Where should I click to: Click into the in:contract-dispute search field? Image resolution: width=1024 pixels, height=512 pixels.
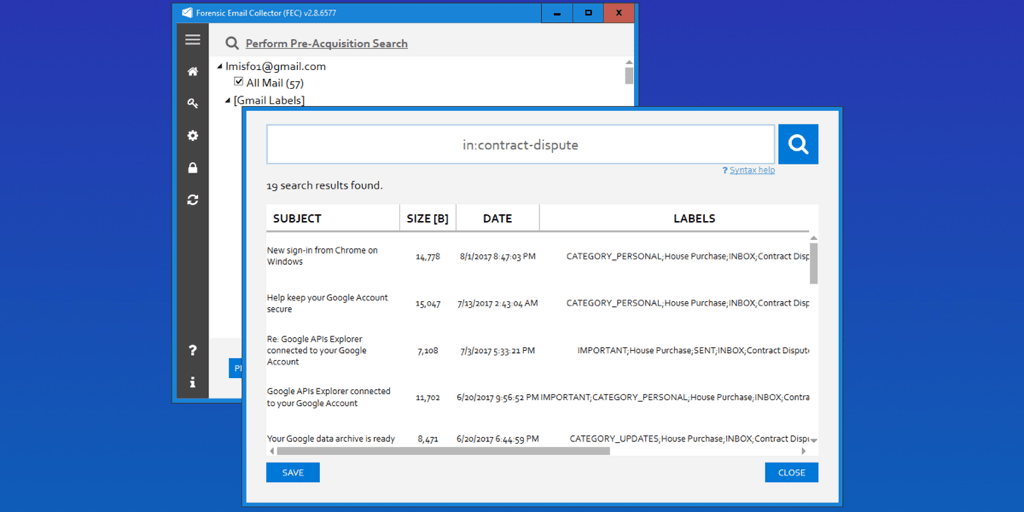coord(520,144)
